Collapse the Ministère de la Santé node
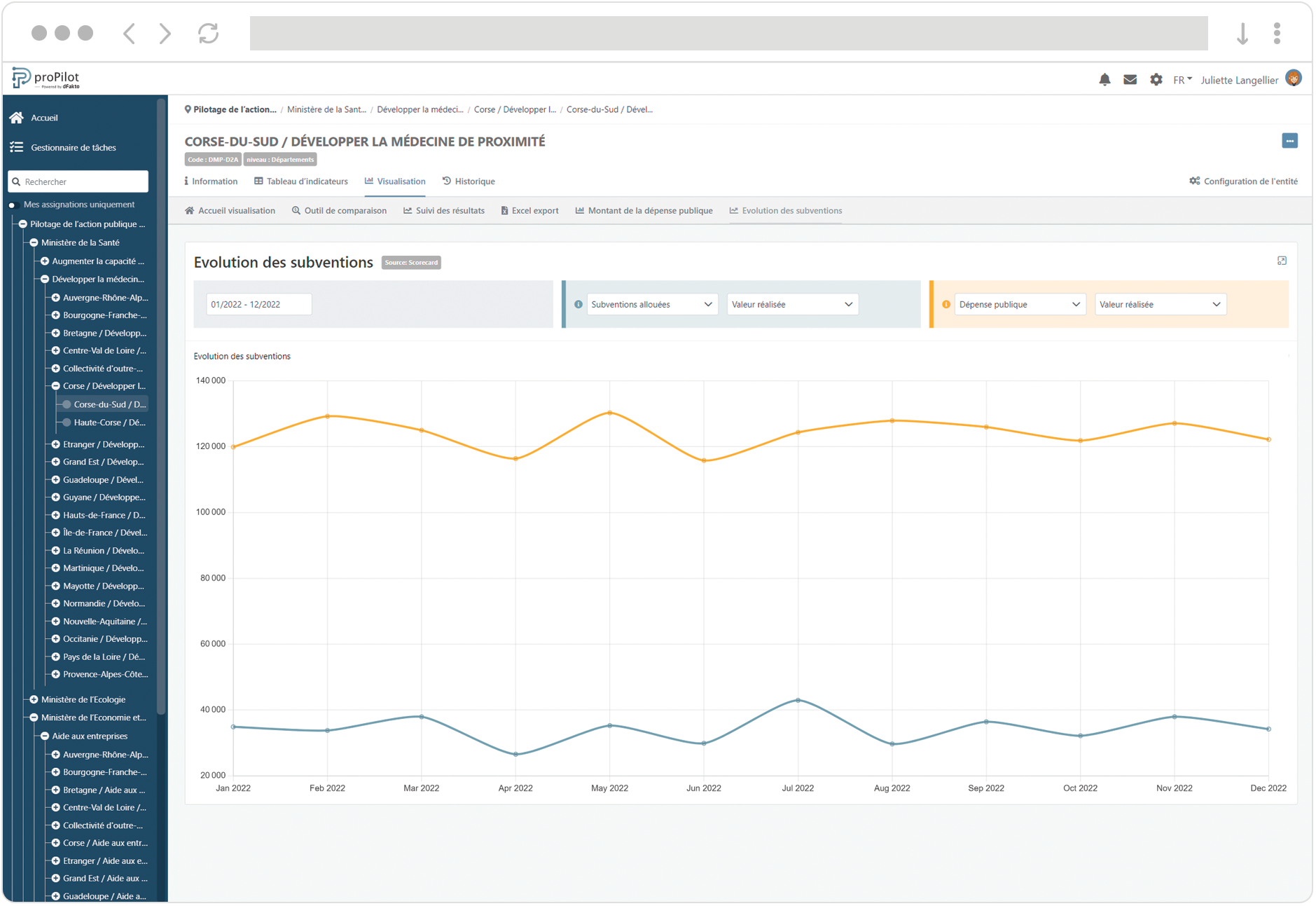The image size is (1316, 906). [x=34, y=242]
